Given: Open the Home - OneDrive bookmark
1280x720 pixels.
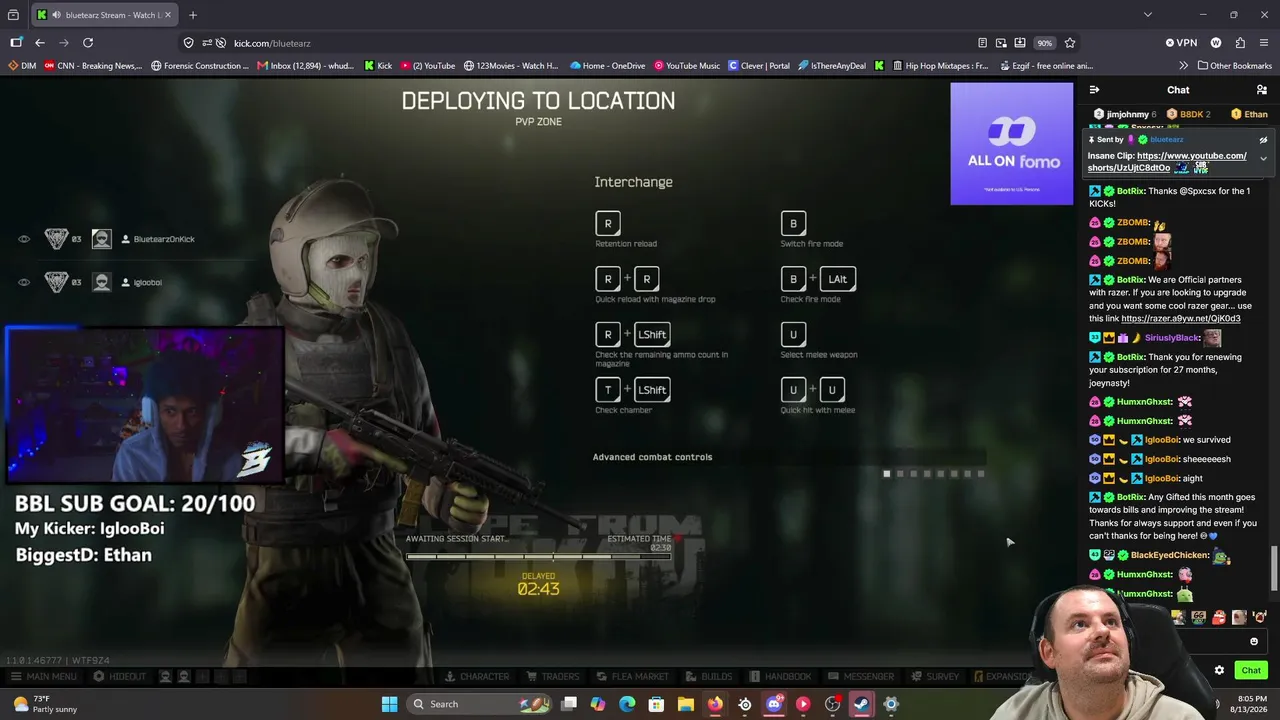Looking at the screenshot, I should pyautogui.click(x=607, y=66).
